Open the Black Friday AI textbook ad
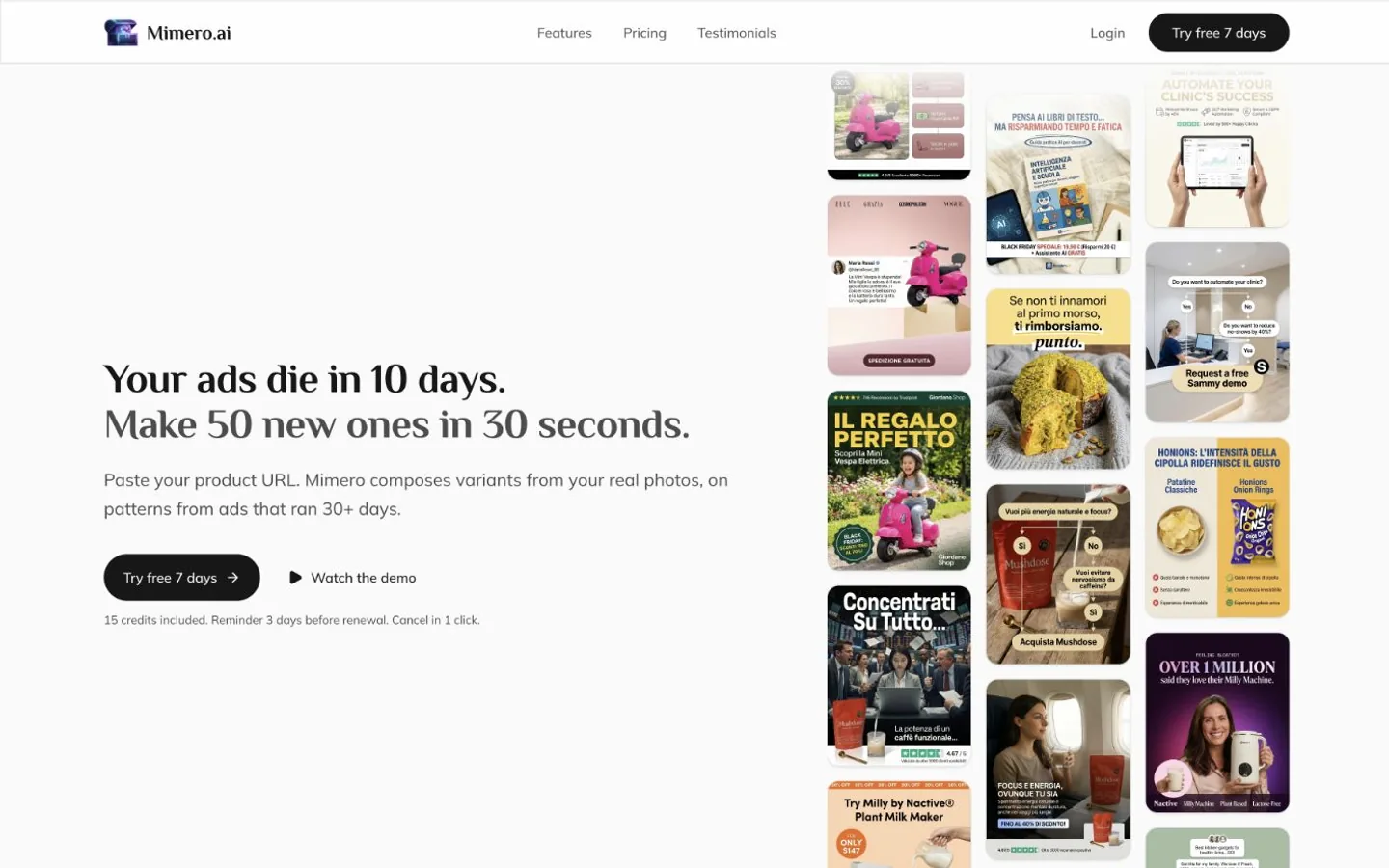 (x=1058, y=184)
